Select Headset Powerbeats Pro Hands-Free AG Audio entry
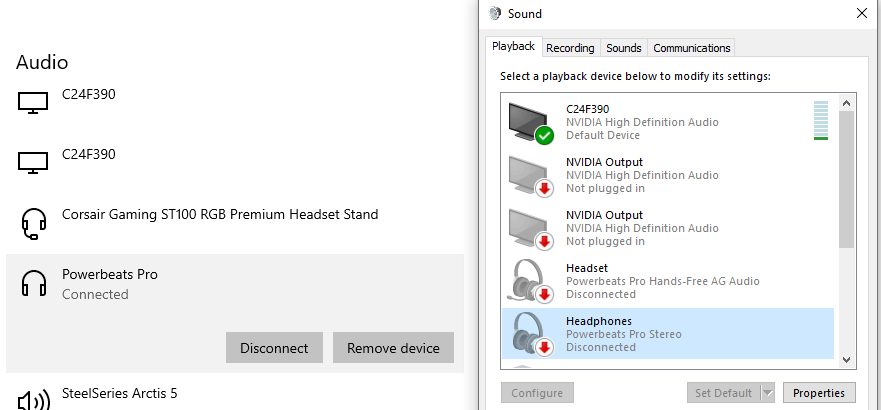 [x=667, y=281]
